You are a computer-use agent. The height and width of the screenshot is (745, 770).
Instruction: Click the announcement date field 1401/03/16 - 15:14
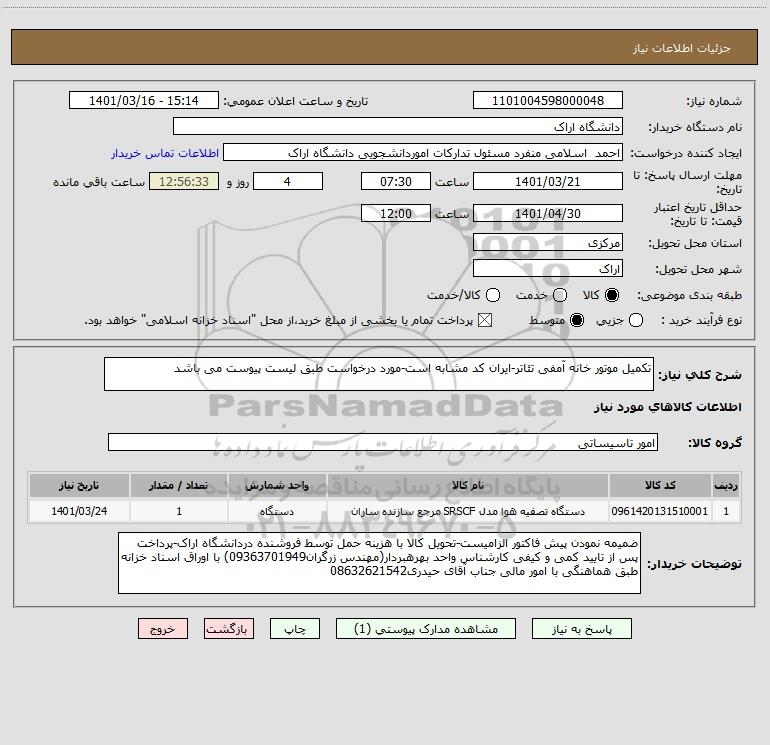144,101
